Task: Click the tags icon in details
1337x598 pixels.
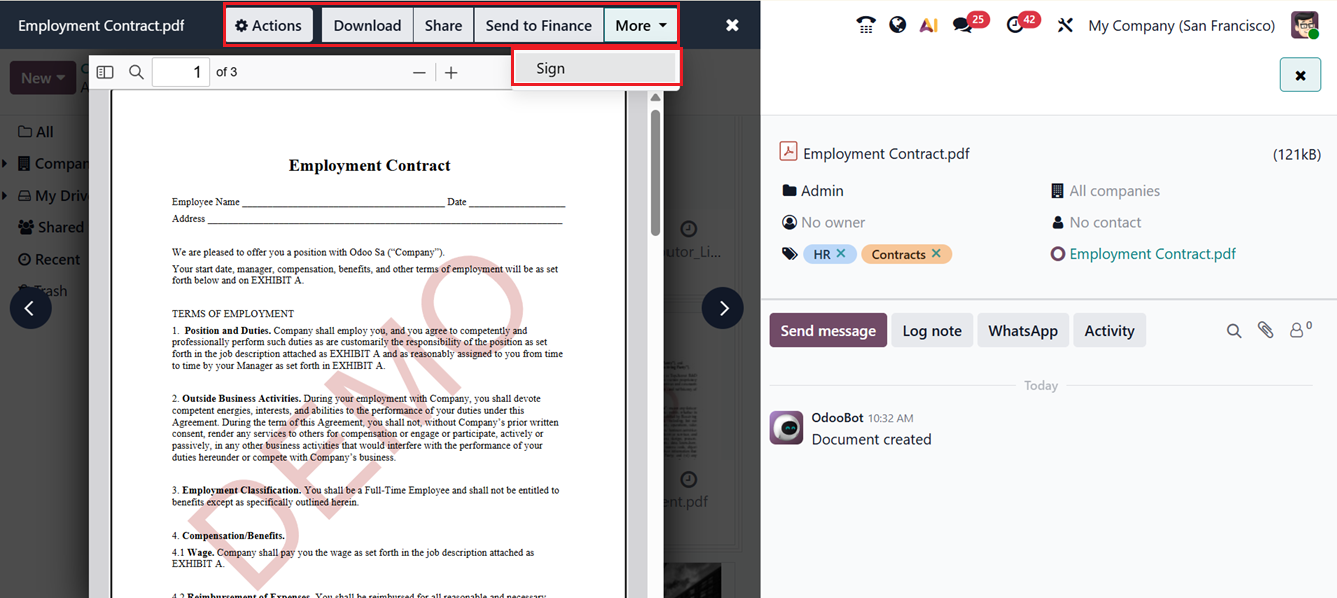Action: (789, 254)
